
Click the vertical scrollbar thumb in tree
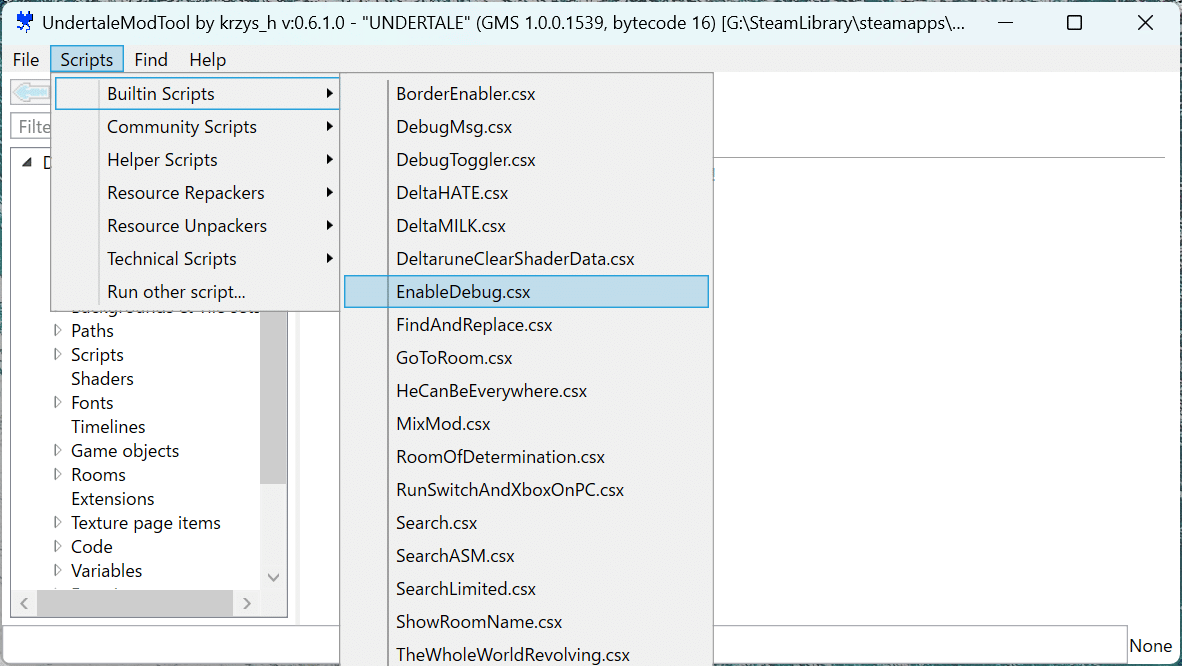[274, 397]
